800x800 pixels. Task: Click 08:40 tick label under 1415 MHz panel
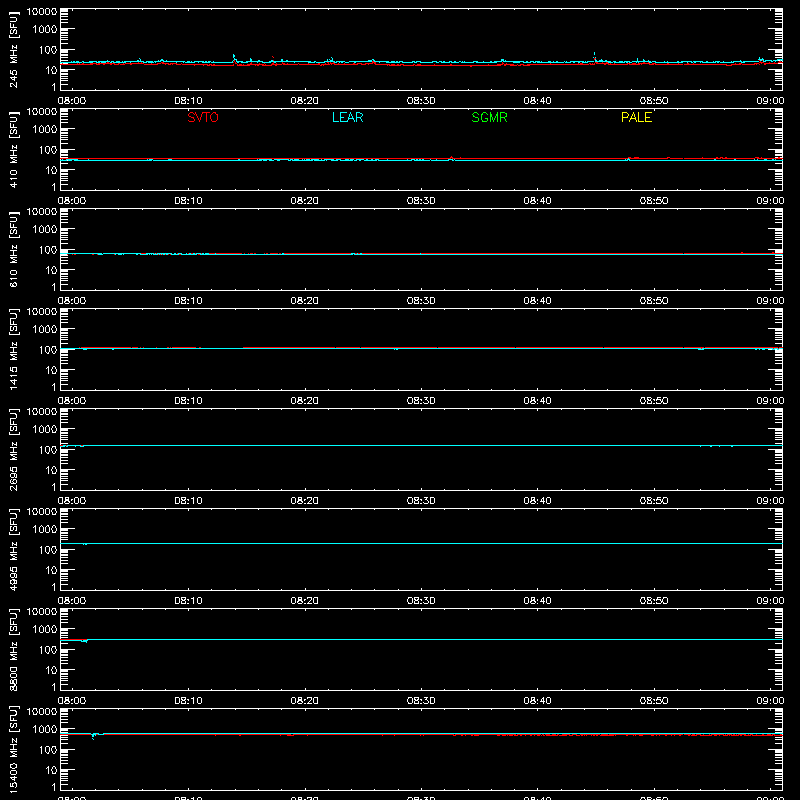tap(537, 401)
